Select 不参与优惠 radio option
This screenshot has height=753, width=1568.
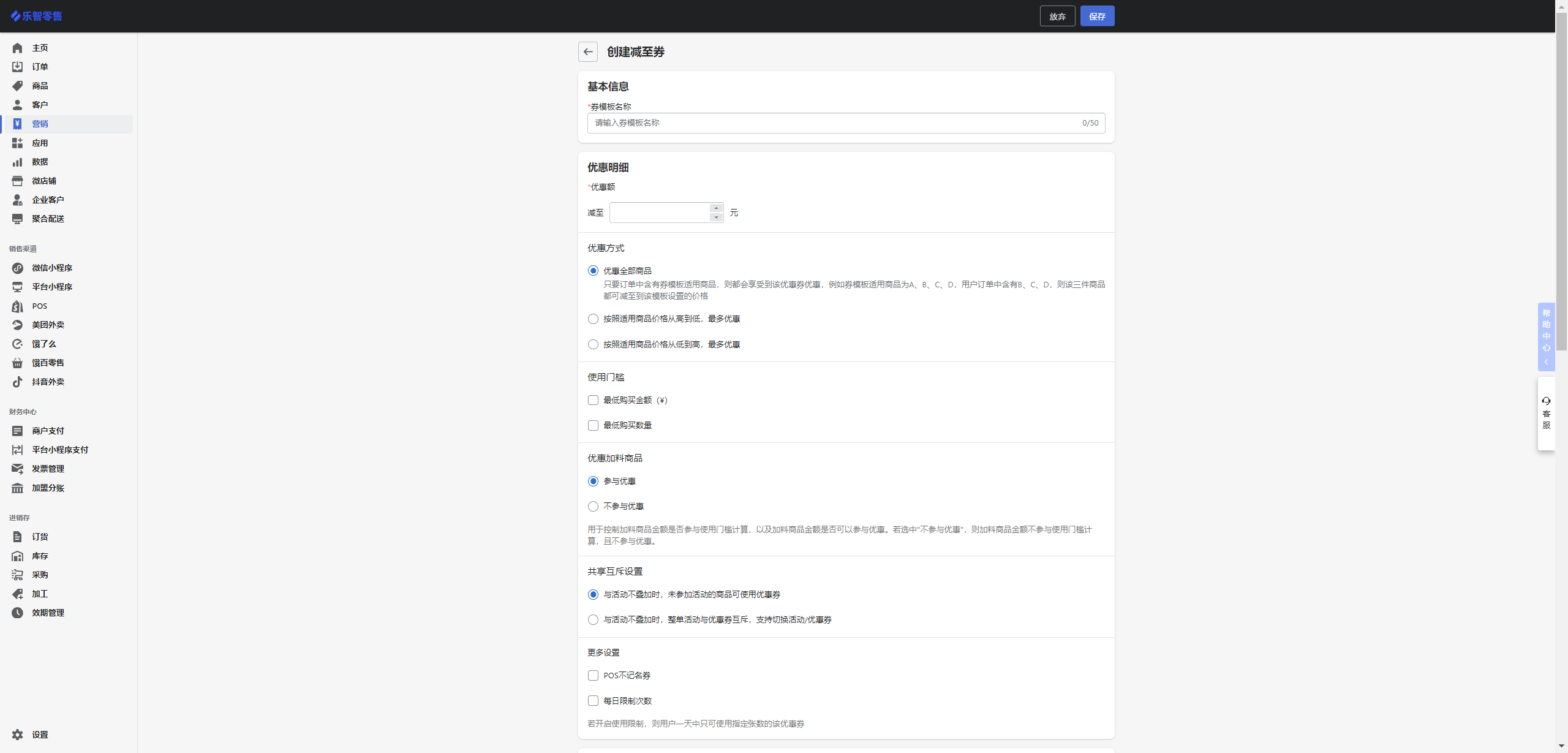point(593,507)
